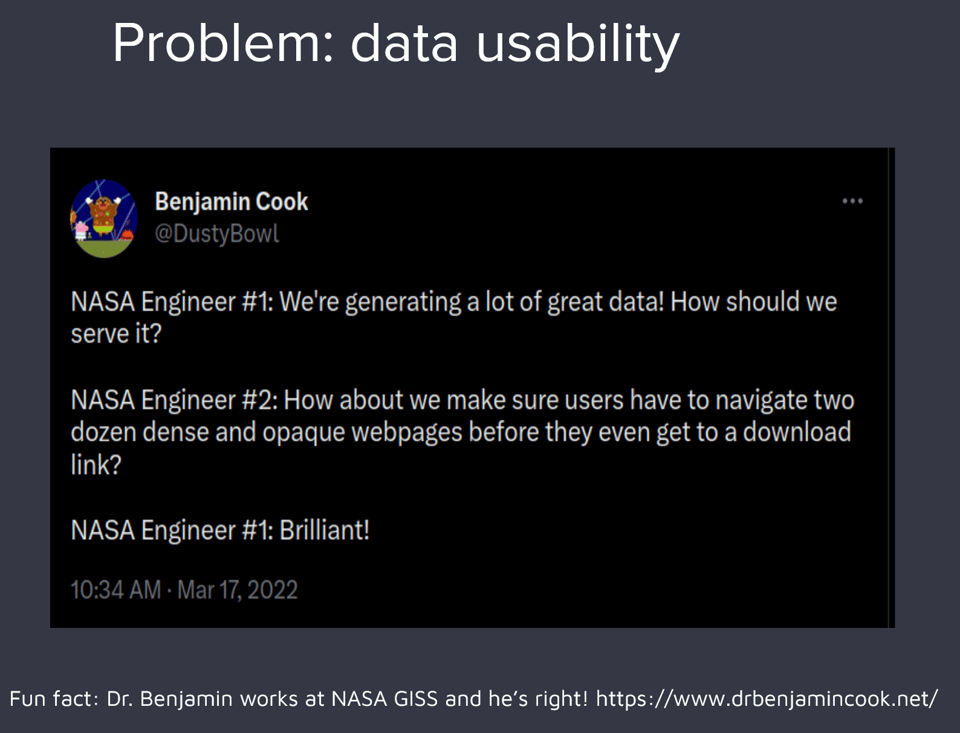Click the @DustyBowl handle

pos(216,234)
